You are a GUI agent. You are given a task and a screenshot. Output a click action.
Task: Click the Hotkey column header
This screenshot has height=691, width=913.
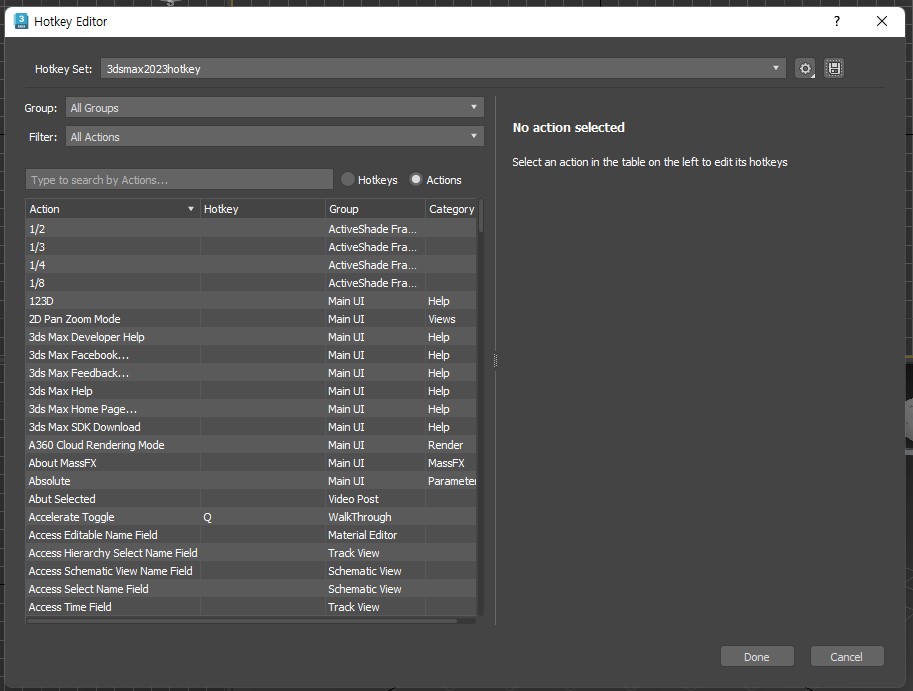[262, 209]
